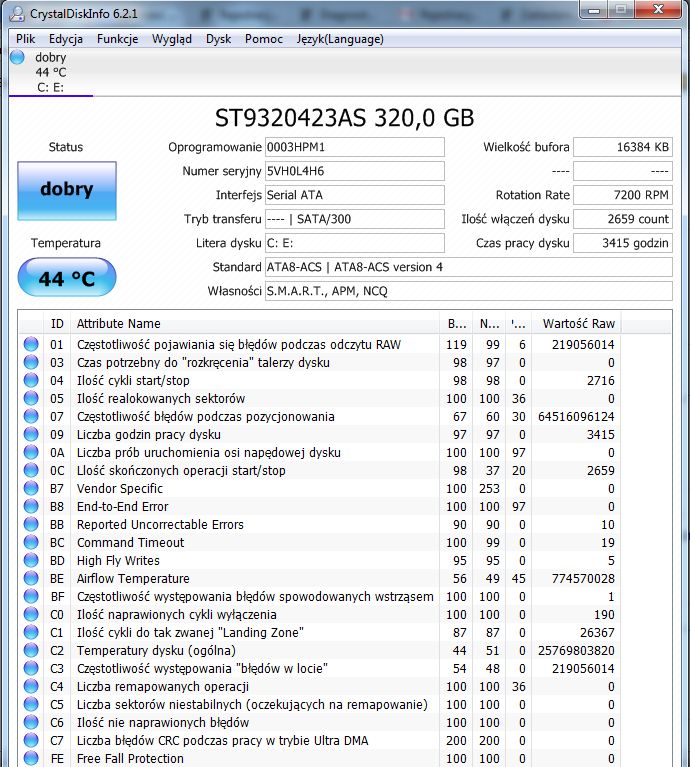
Task: Click the status orb for End-to-End Error
Action: [31, 506]
